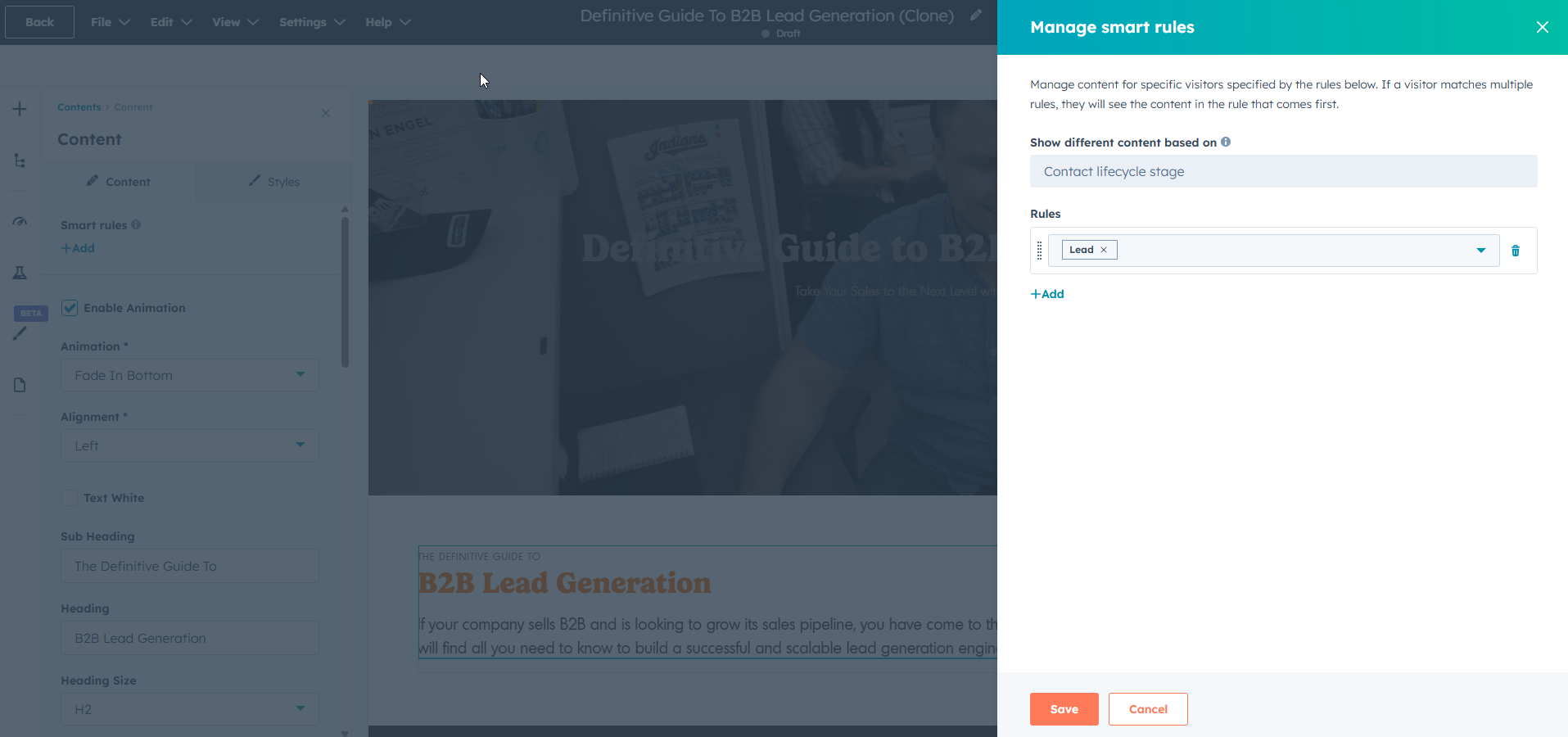
Task: Delete the Lead rule using the trash icon
Action: [x=1516, y=251]
